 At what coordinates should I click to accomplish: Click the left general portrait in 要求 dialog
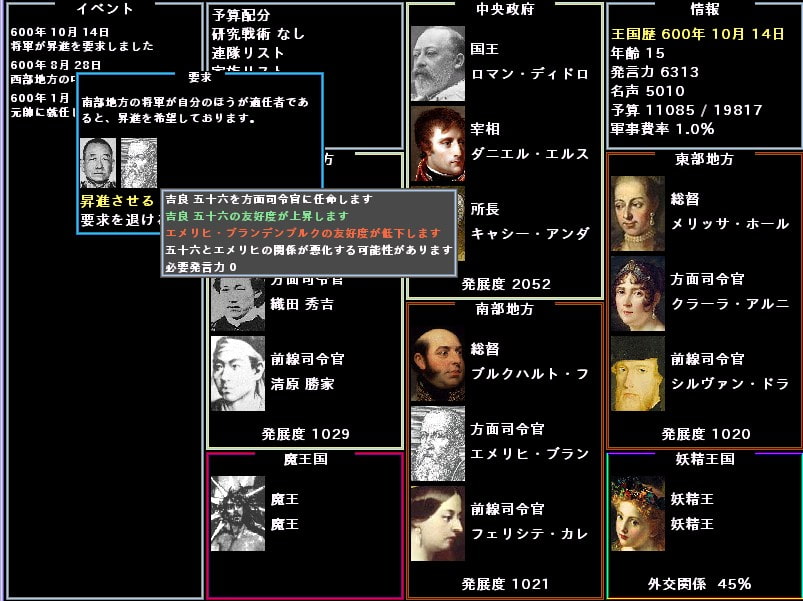[x=98, y=163]
